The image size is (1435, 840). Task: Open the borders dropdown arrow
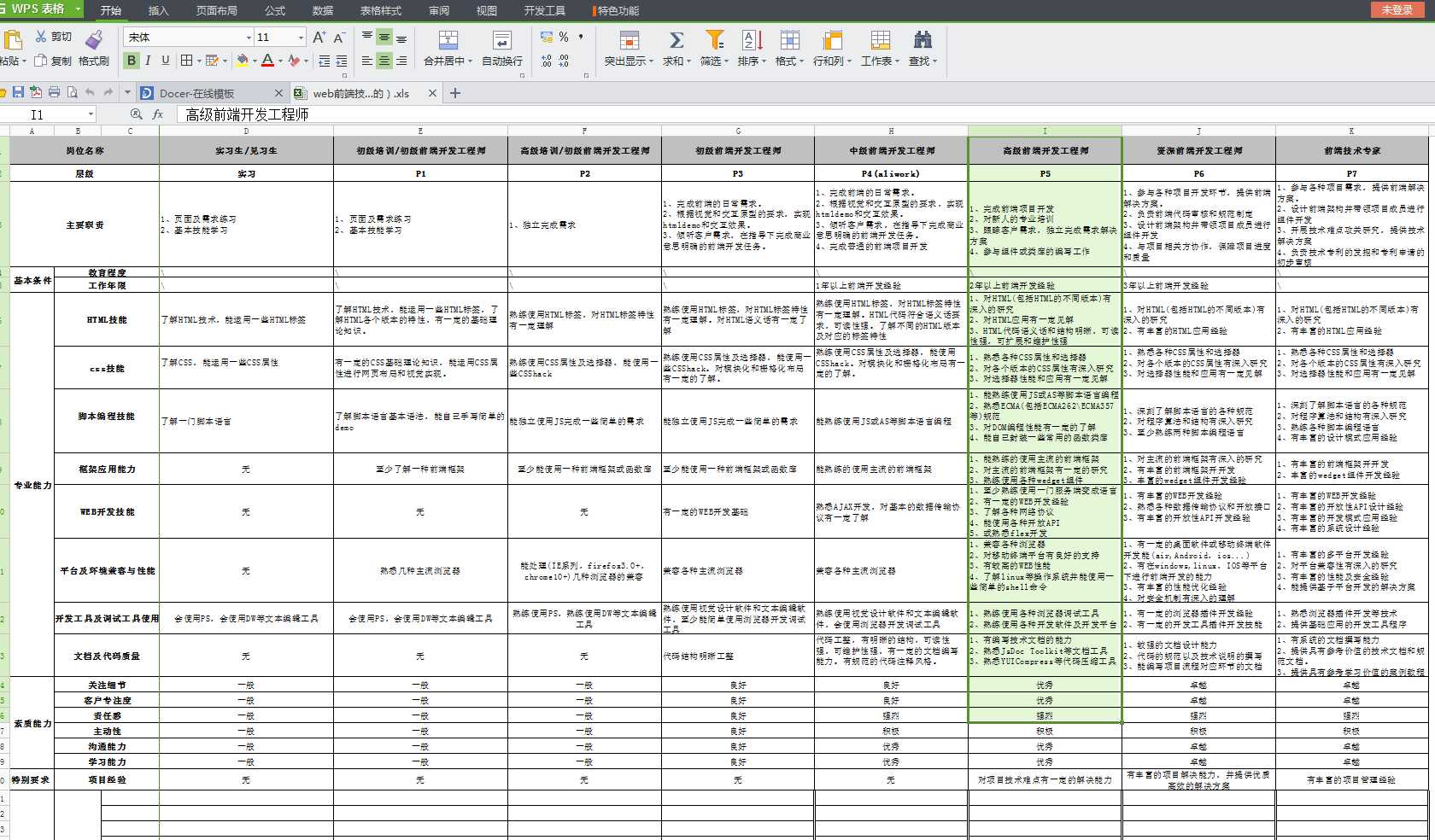pyautogui.click(x=199, y=61)
